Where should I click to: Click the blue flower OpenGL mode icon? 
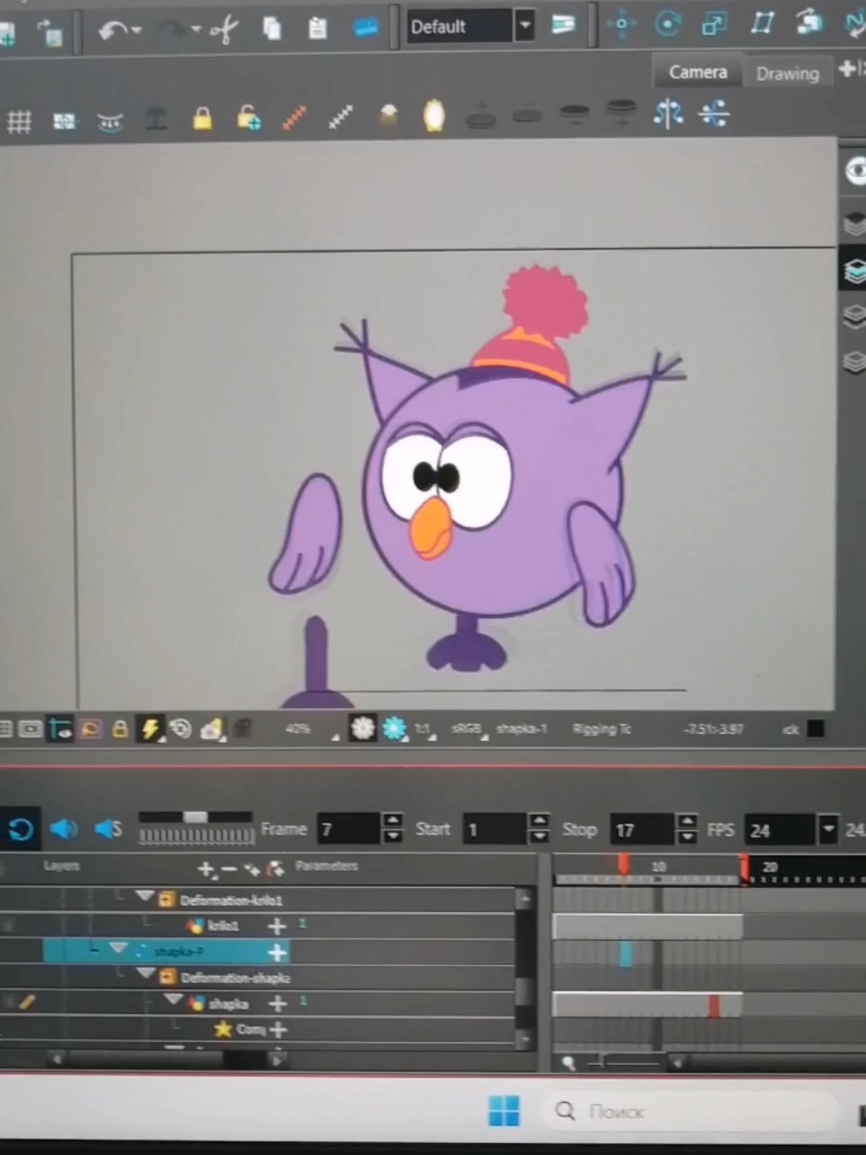[394, 729]
